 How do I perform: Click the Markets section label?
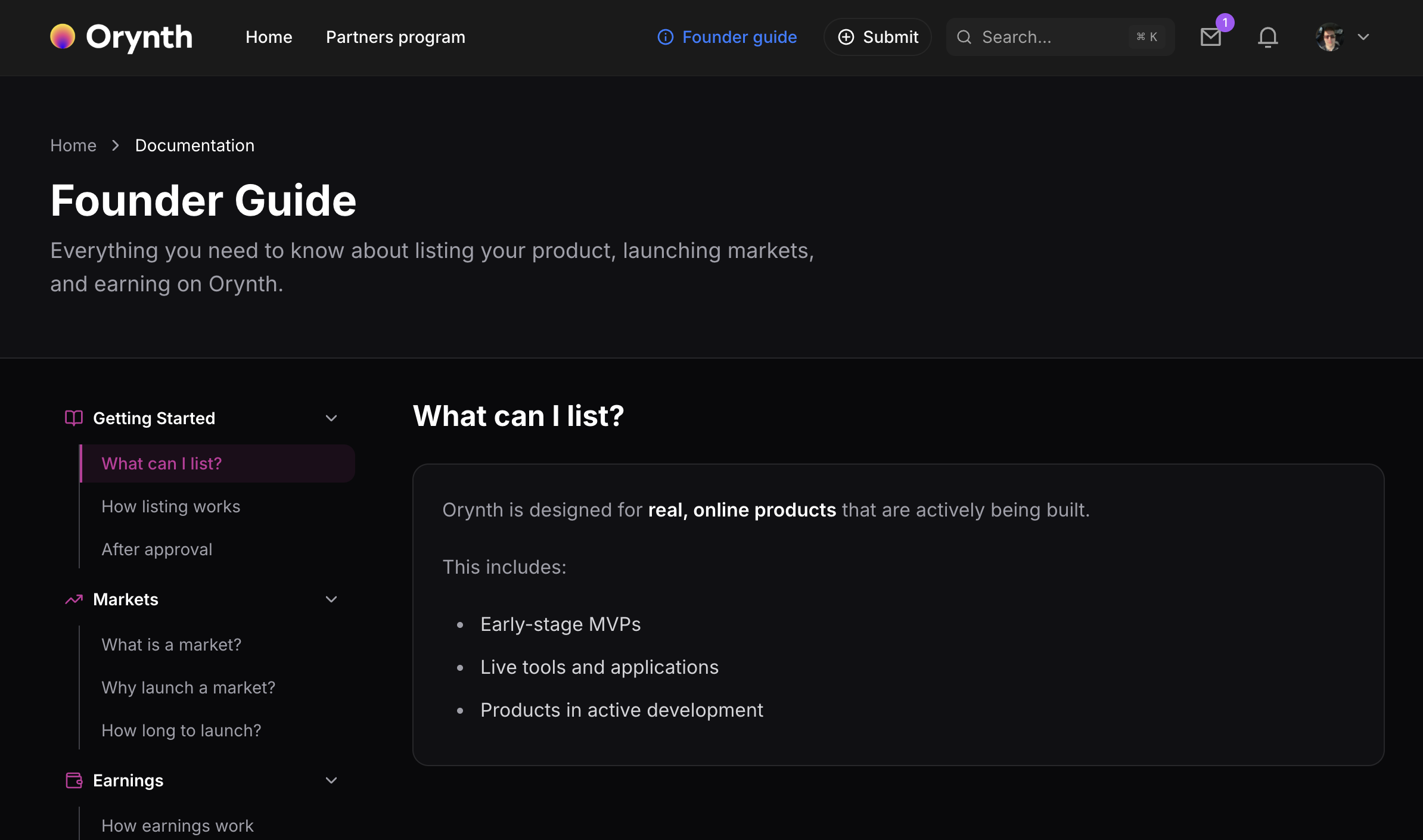126,599
